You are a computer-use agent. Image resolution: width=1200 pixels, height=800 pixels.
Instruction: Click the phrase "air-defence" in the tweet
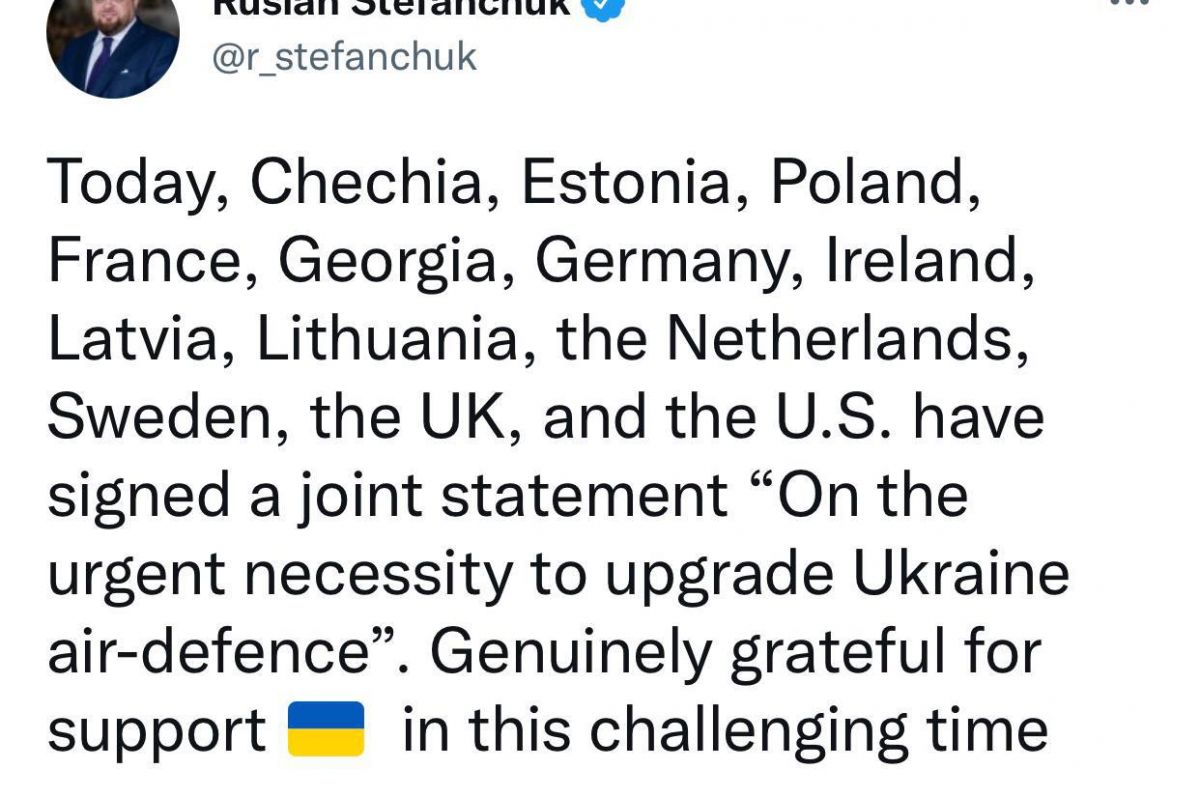click(x=204, y=651)
